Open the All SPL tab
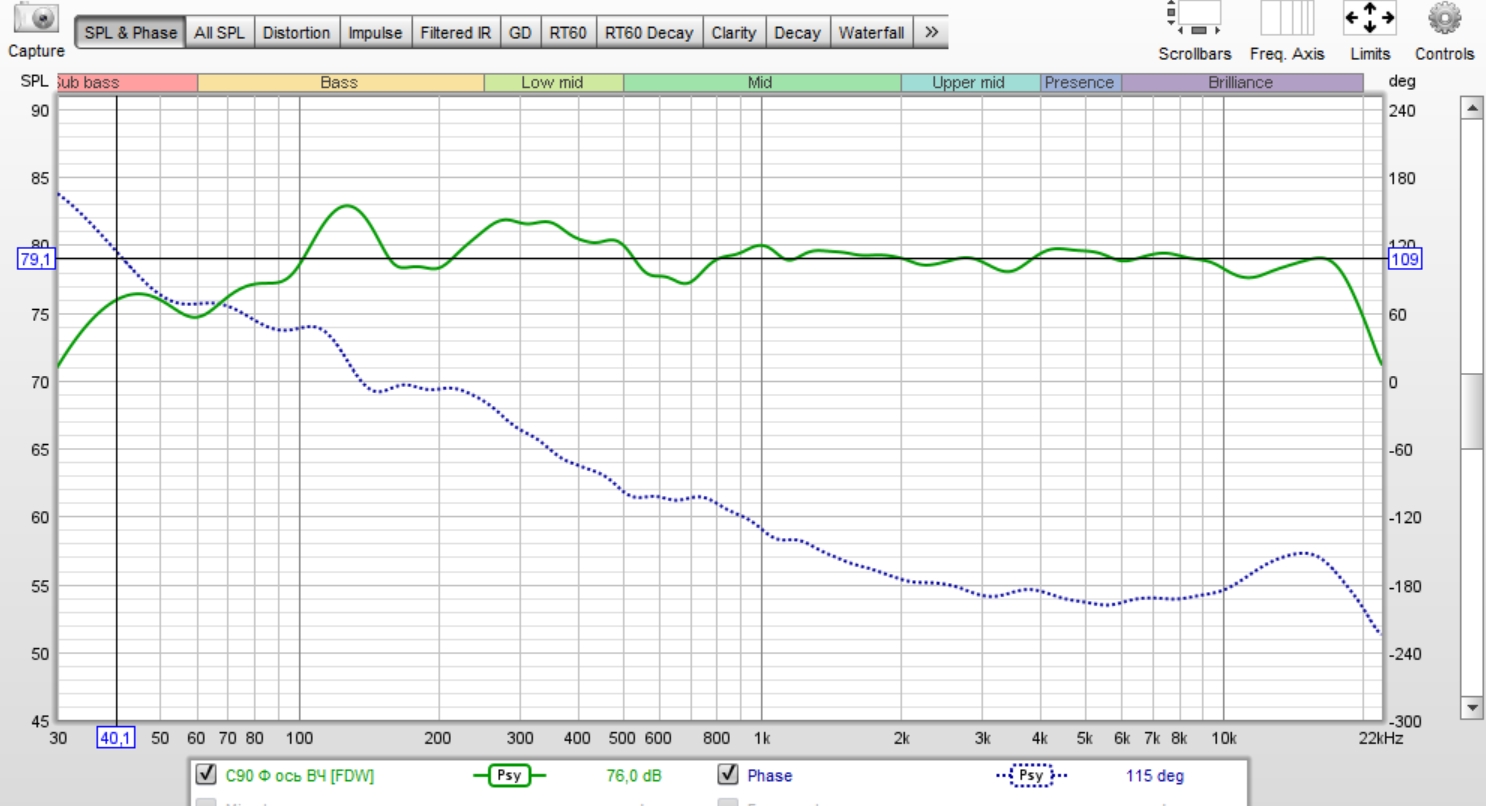 pyautogui.click(x=219, y=33)
